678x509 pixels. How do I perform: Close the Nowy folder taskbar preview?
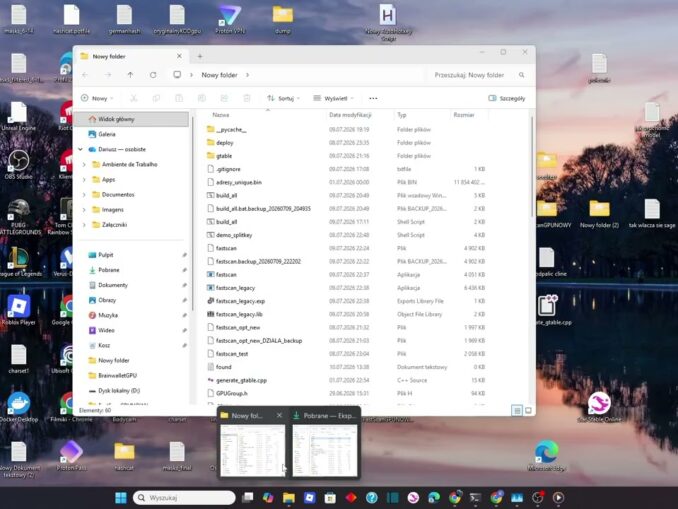(279, 415)
